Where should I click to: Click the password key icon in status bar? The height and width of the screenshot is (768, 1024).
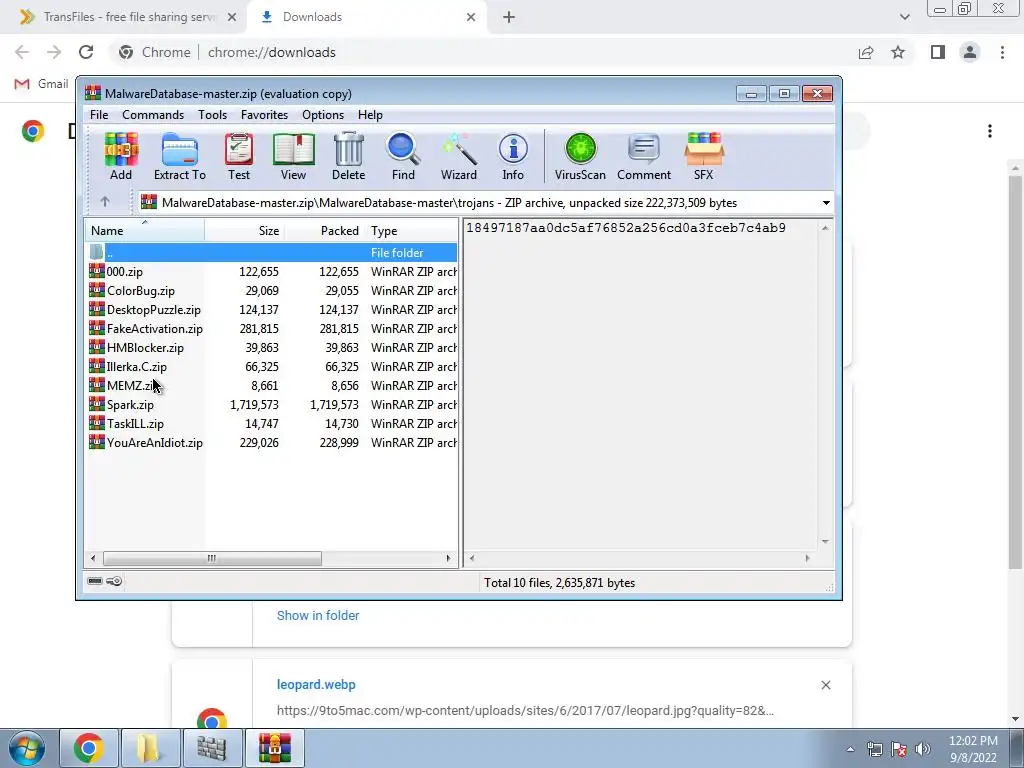(x=114, y=581)
